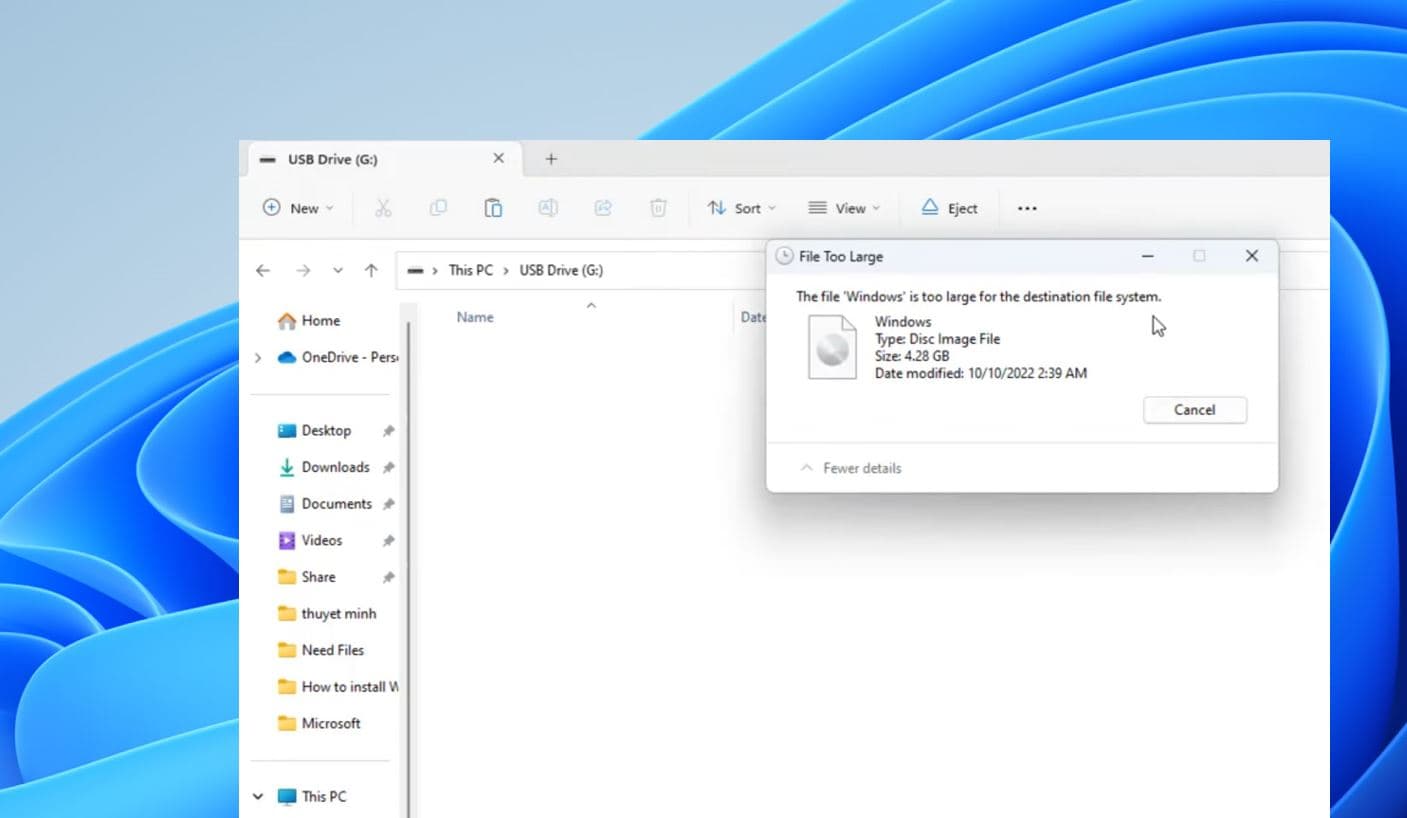Click the Date column header
1407x818 pixels.
click(754, 317)
